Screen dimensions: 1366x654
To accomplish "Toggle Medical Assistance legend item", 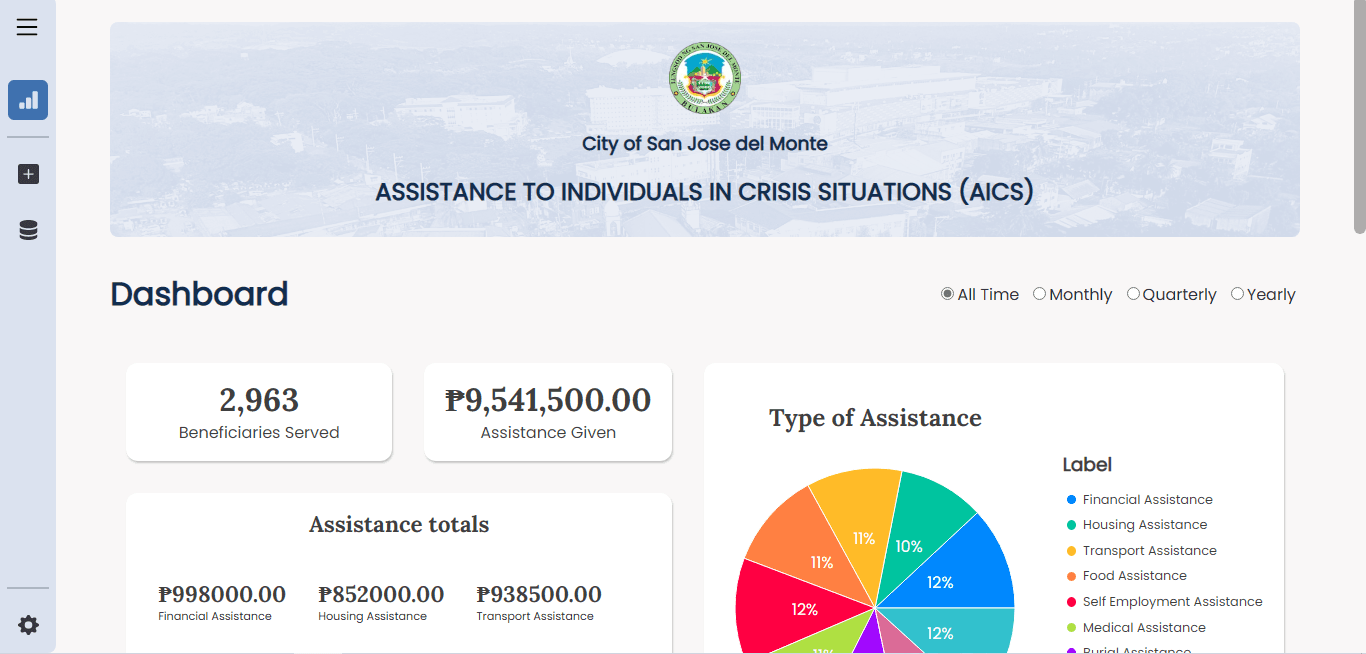I will pyautogui.click(x=1136, y=627).
